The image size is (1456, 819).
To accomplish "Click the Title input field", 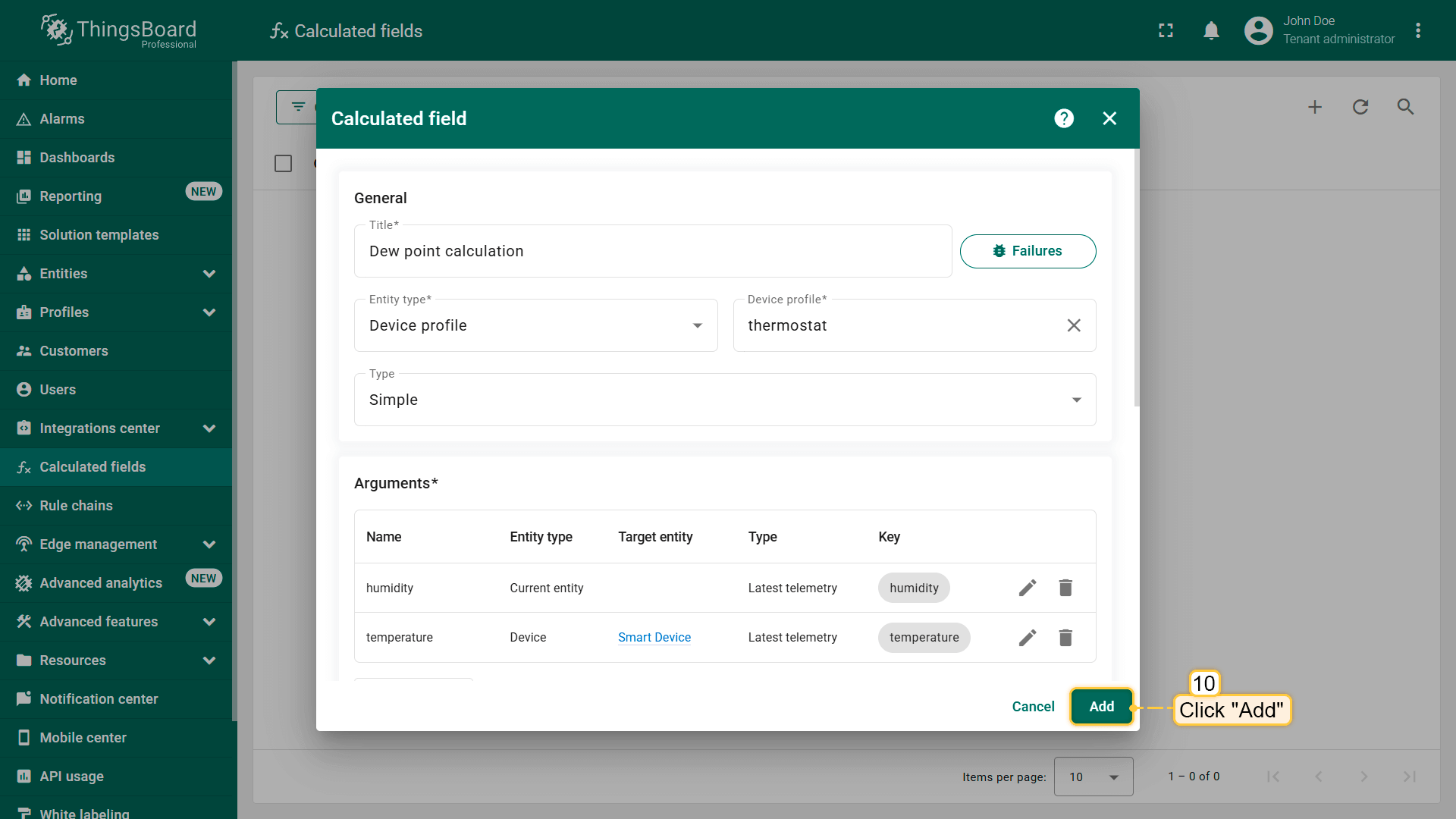I will 652,252.
